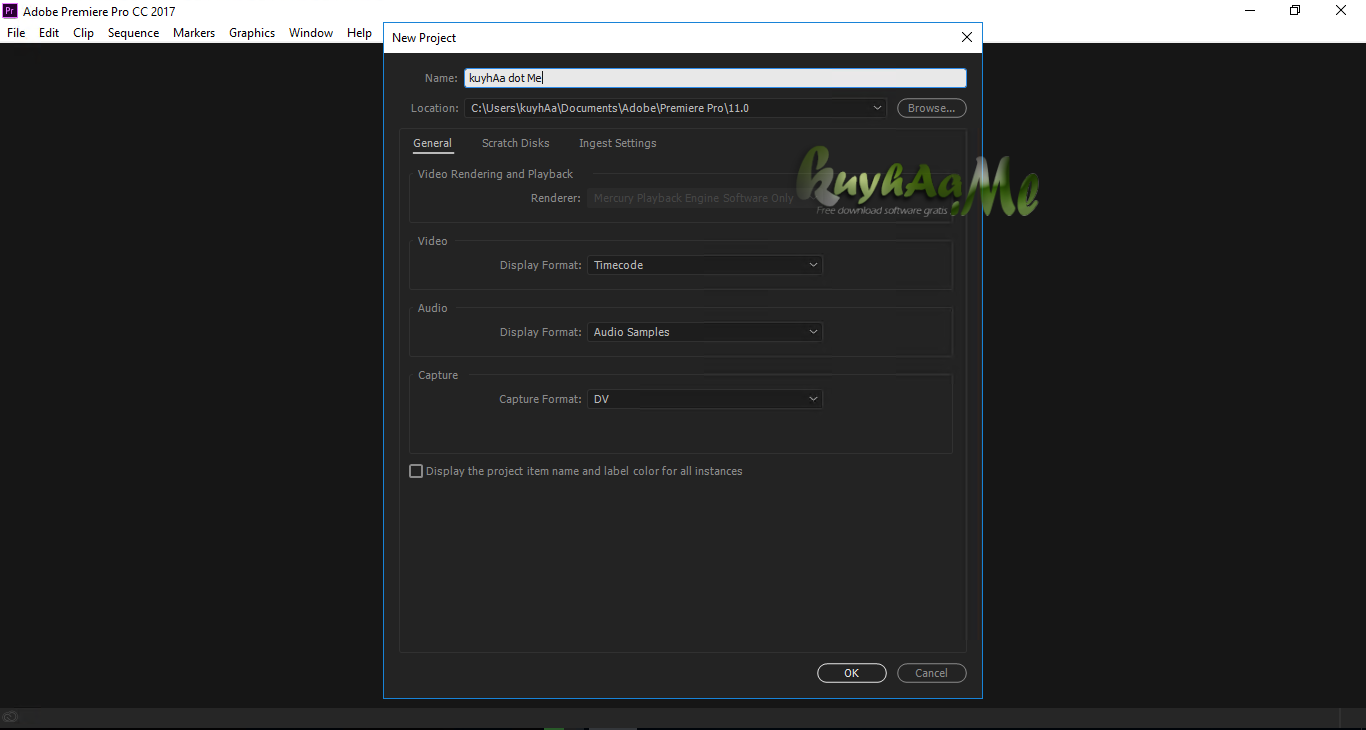Click the "New Project" dialog title
1366x730 pixels.
pos(424,38)
